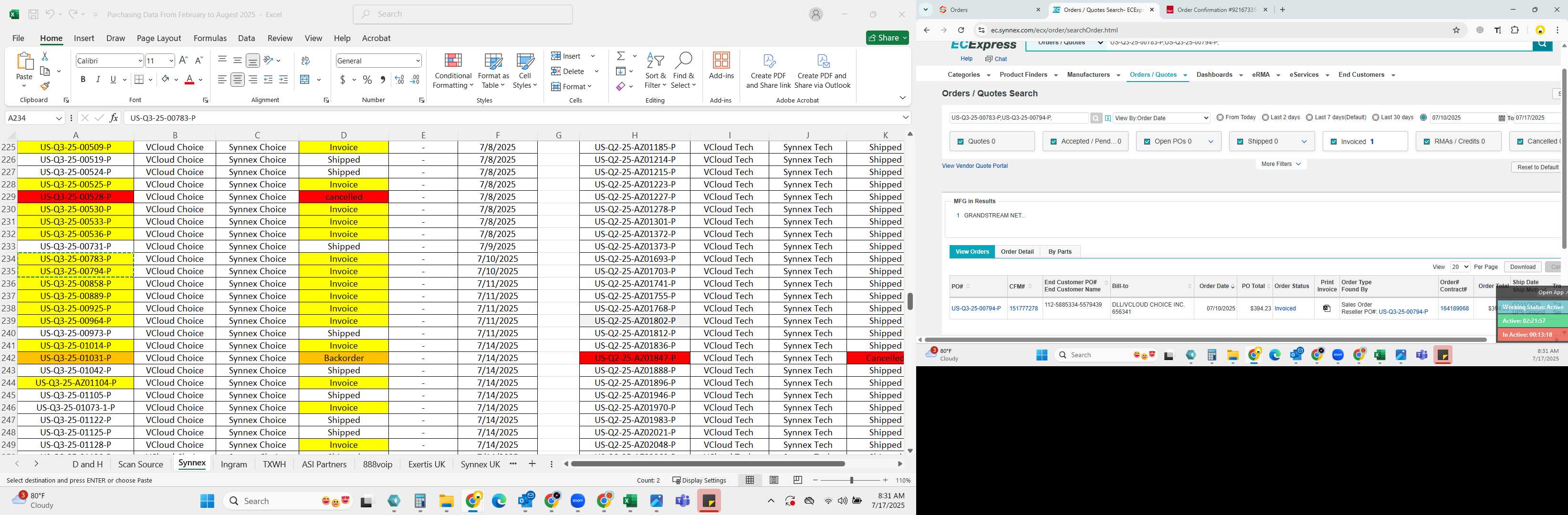Screen dimensions: 1568x515
Task: Click the Wrap Text icon
Action: click(x=305, y=60)
